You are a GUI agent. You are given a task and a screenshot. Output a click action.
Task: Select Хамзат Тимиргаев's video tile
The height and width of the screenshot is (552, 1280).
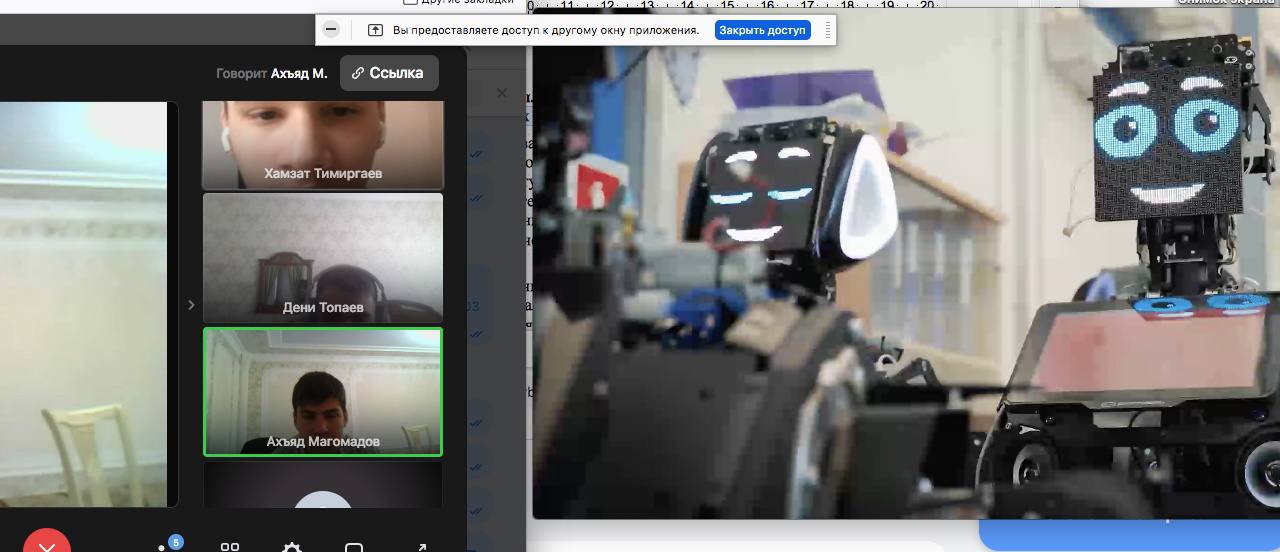[x=322, y=143]
